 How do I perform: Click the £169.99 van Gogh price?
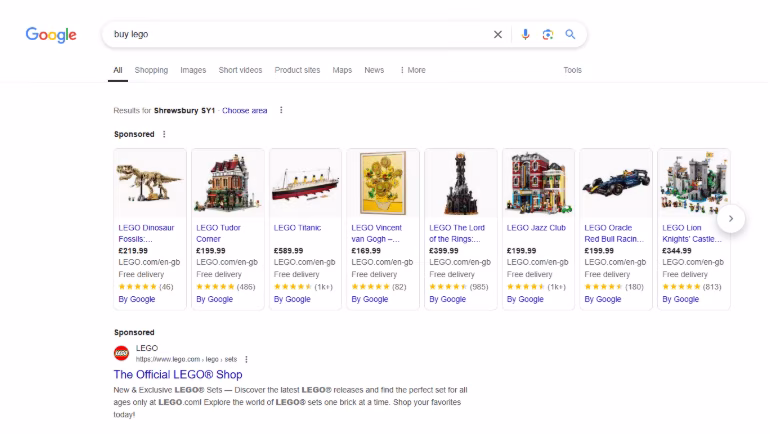click(366, 251)
